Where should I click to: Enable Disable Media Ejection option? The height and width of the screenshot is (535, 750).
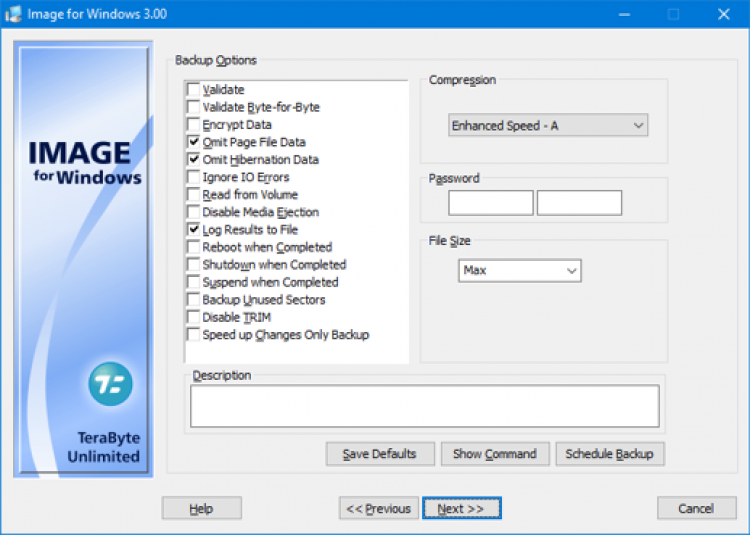click(194, 212)
